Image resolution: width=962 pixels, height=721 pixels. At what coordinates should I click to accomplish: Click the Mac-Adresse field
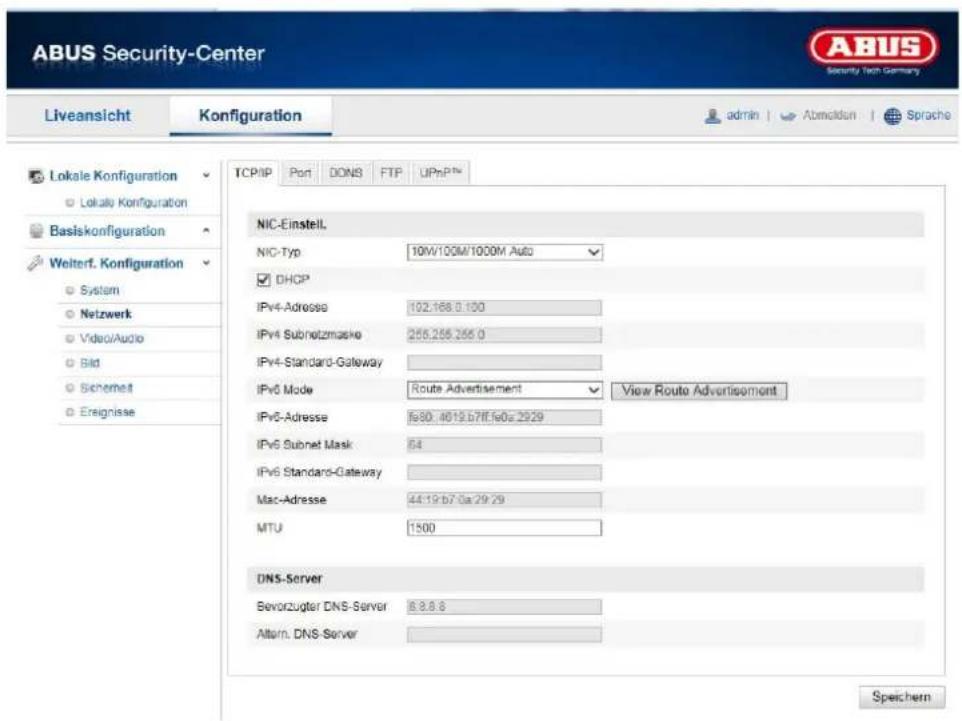(504, 500)
